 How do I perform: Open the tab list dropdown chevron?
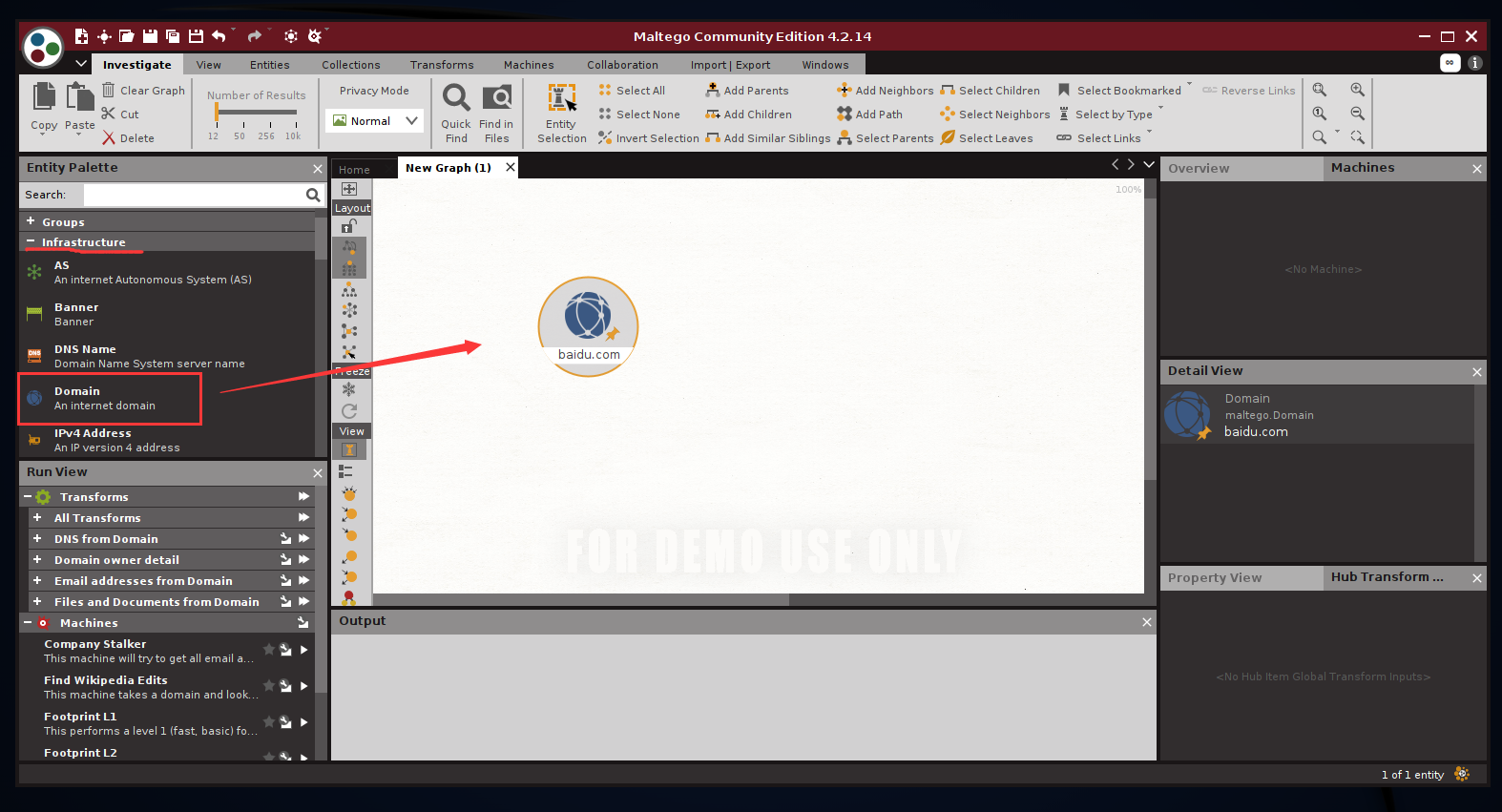point(1149,165)
